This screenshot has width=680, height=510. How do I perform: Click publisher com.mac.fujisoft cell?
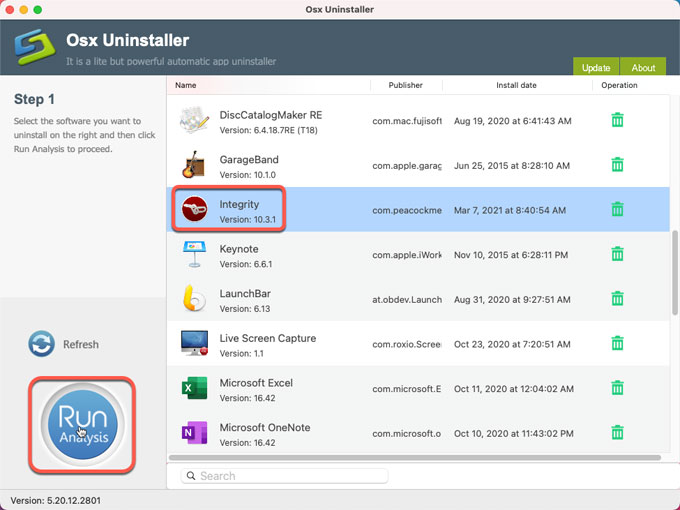pyautogui.click(x=407, y=121)
